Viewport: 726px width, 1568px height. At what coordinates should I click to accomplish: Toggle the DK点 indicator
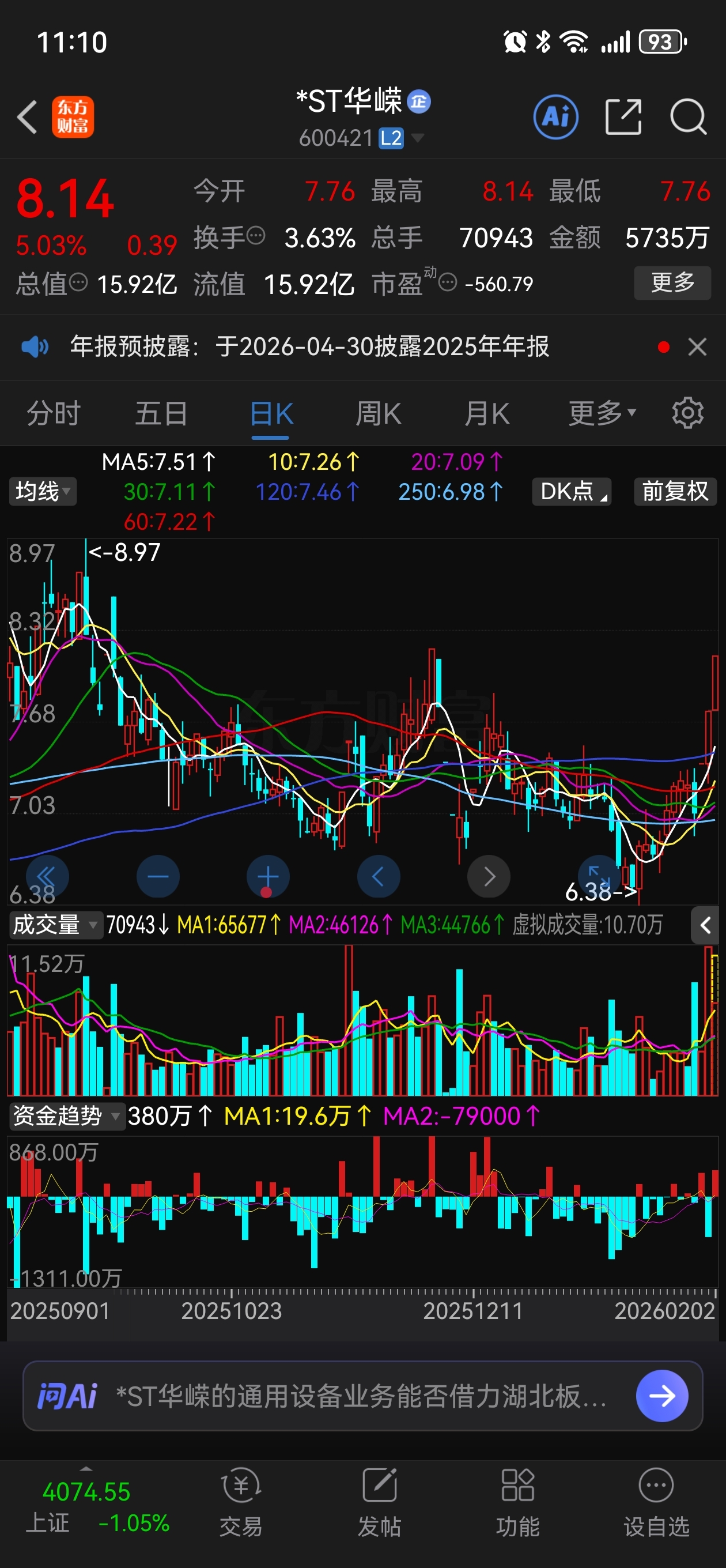[x=572, y=491]
